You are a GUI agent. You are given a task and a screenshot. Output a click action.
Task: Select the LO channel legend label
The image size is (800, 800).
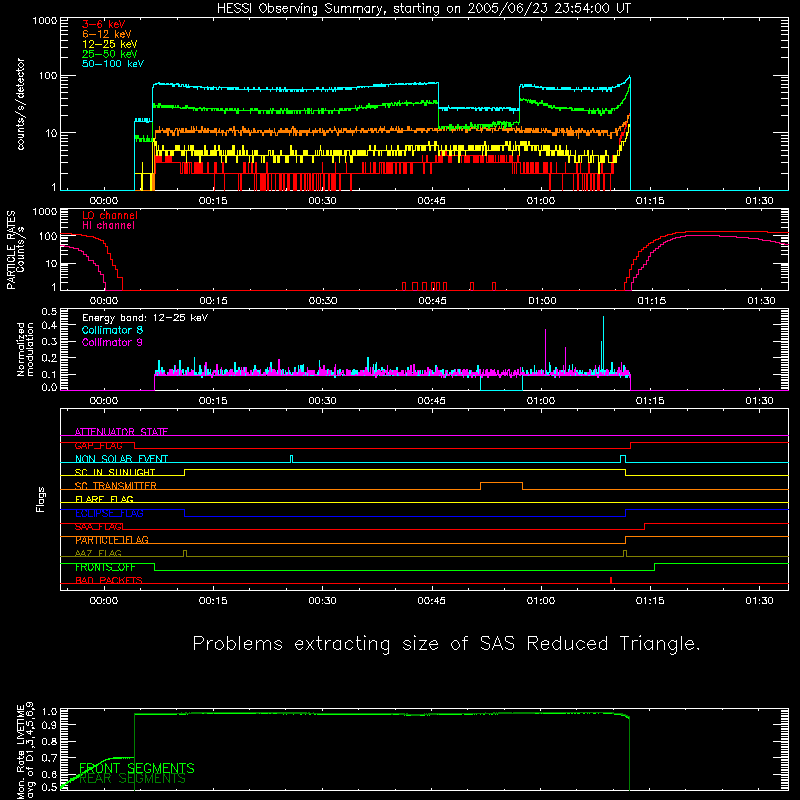pos(110,215)
